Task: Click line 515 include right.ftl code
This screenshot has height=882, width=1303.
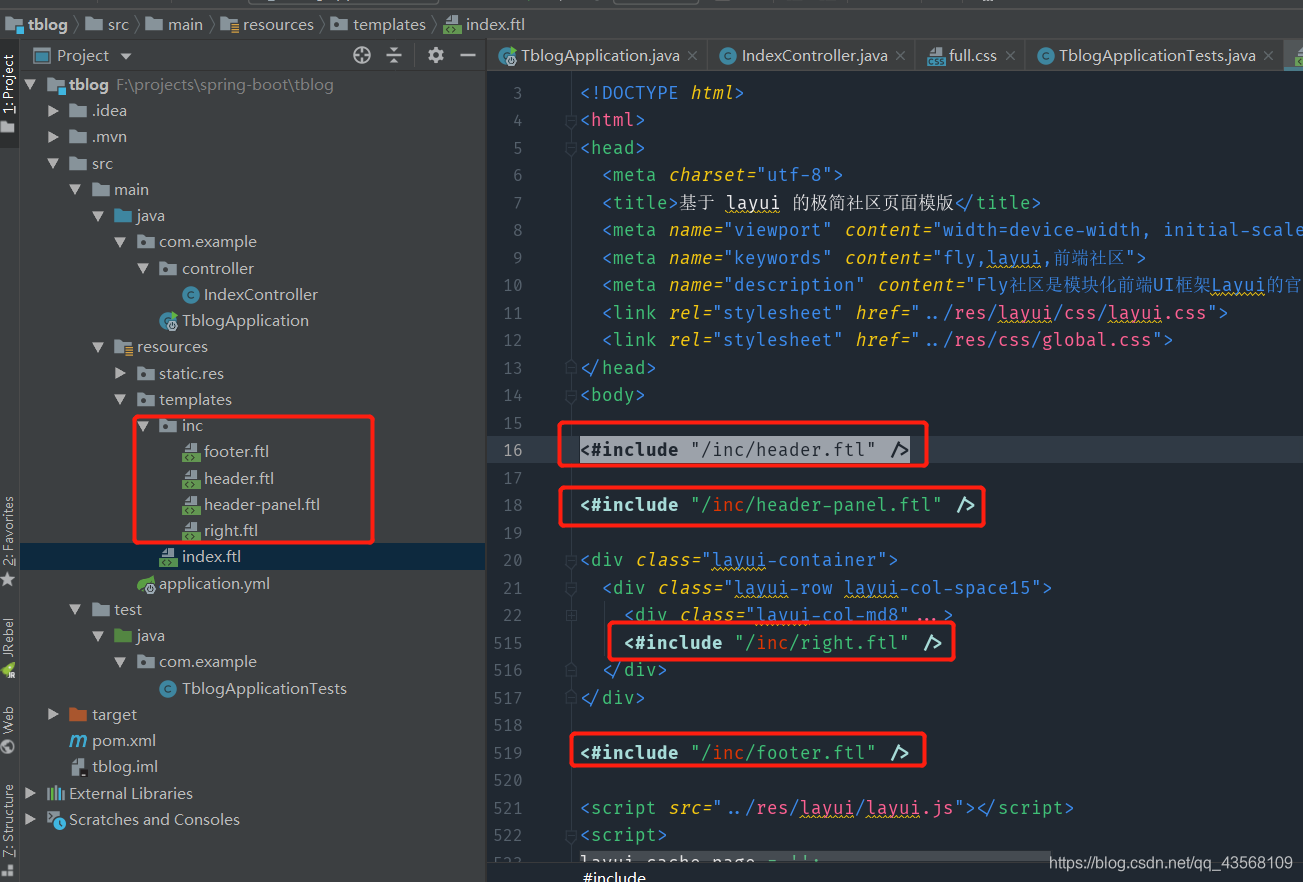Action: coord(783,643)
